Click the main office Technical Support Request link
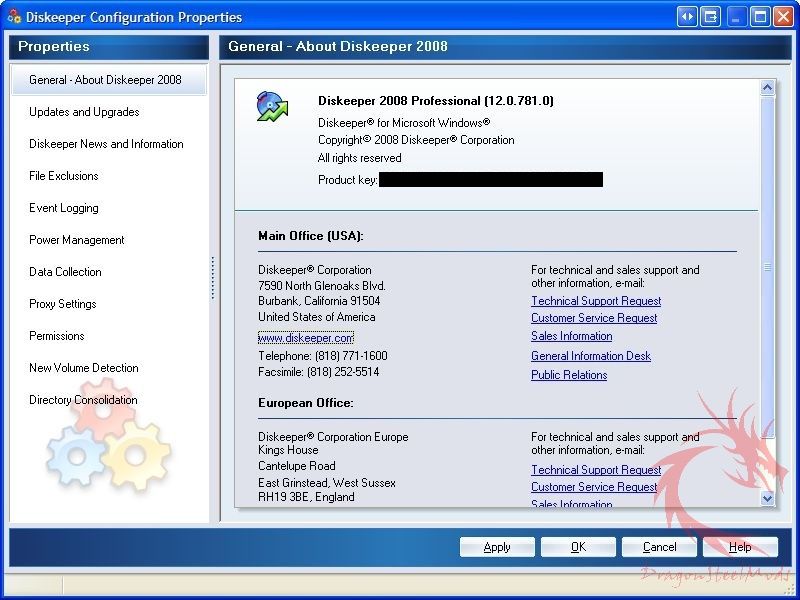The width and height of the screenshot is (800, 600). [596, 301]
